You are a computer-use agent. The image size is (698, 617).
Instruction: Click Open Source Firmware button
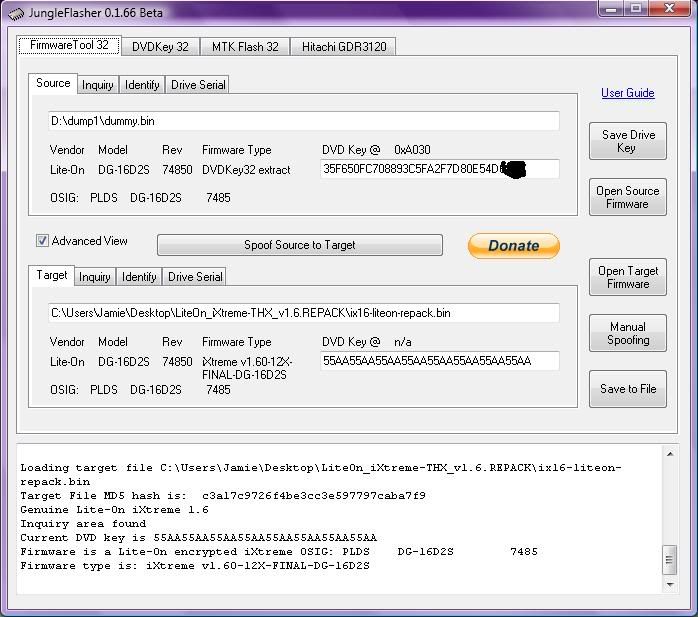click(x=627, y=197)
